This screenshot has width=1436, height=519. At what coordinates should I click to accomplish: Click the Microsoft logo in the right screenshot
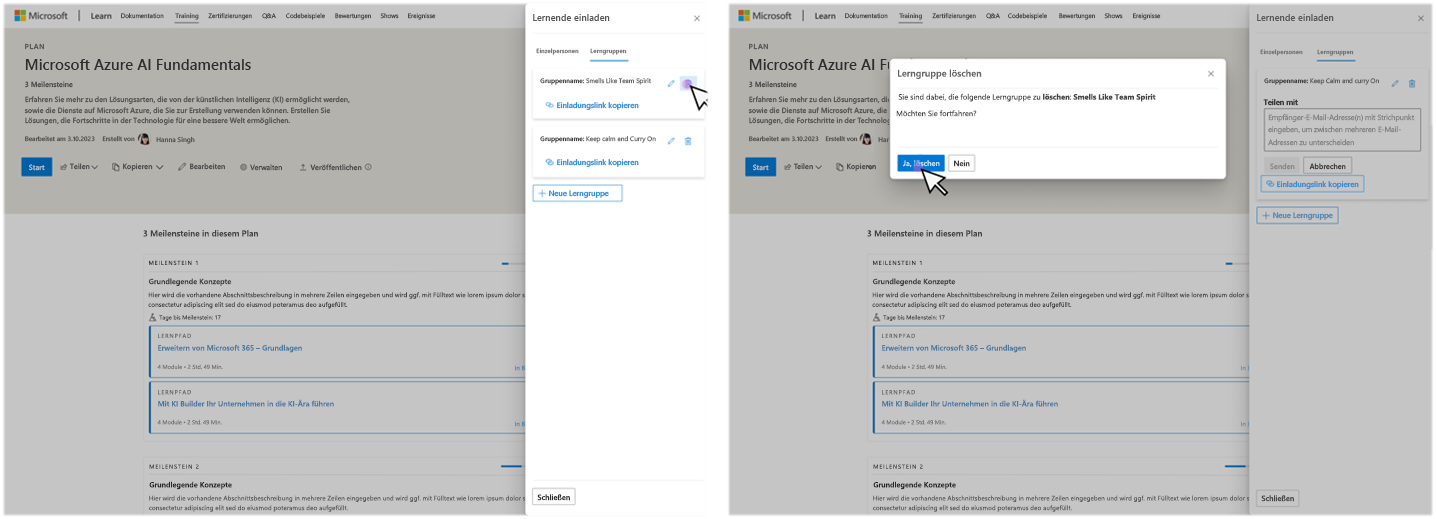pos(765,16)
